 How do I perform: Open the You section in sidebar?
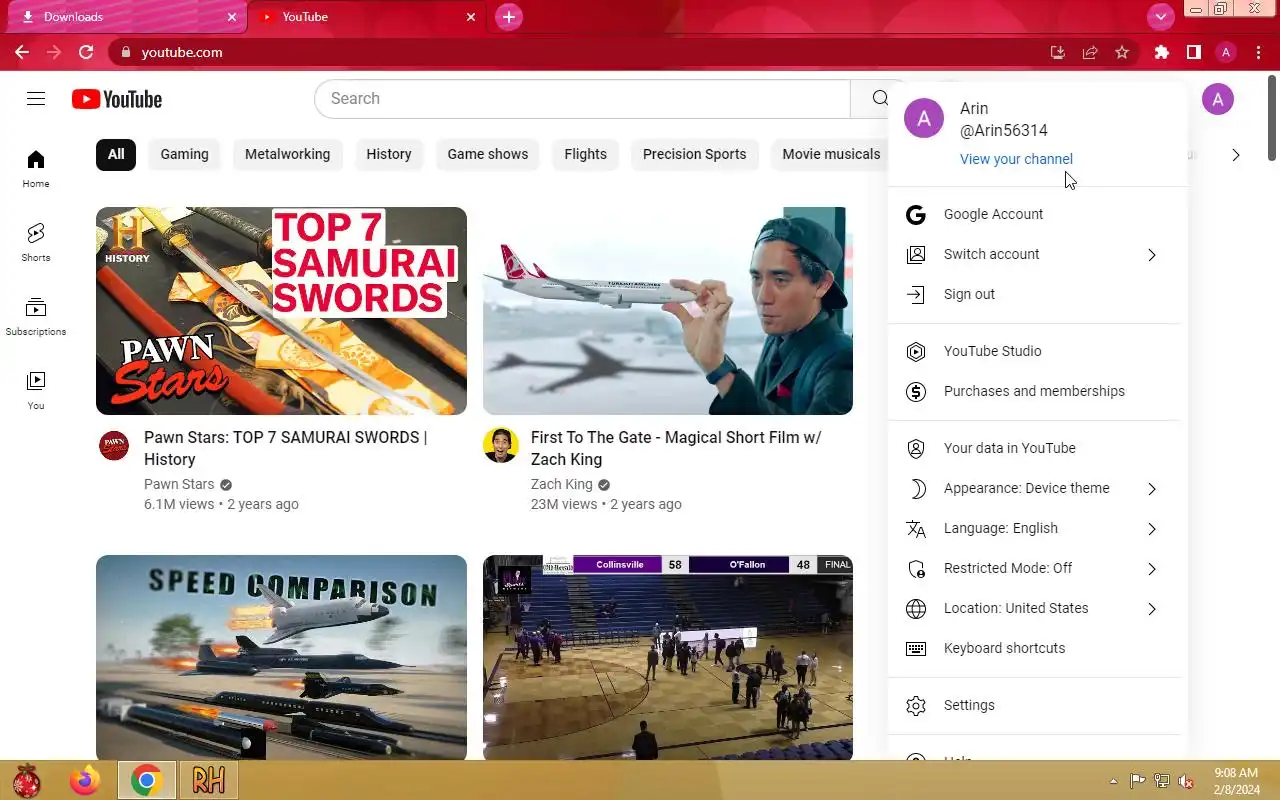pos(36,391)
